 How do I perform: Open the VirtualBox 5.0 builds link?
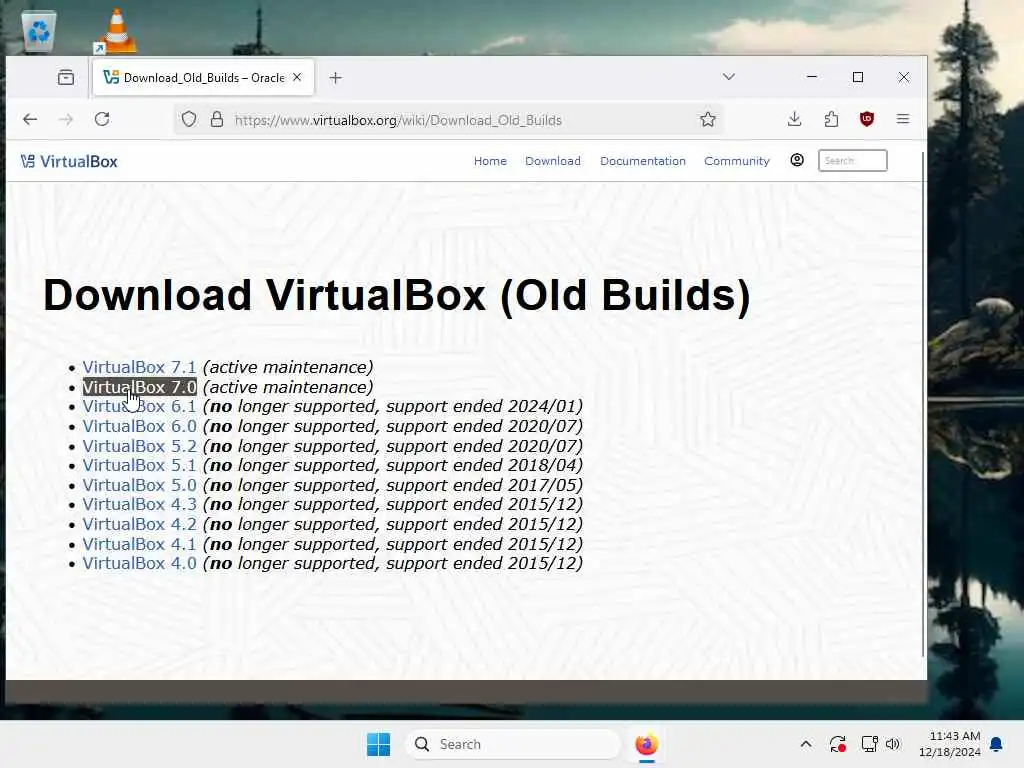(x=139, y=485)
